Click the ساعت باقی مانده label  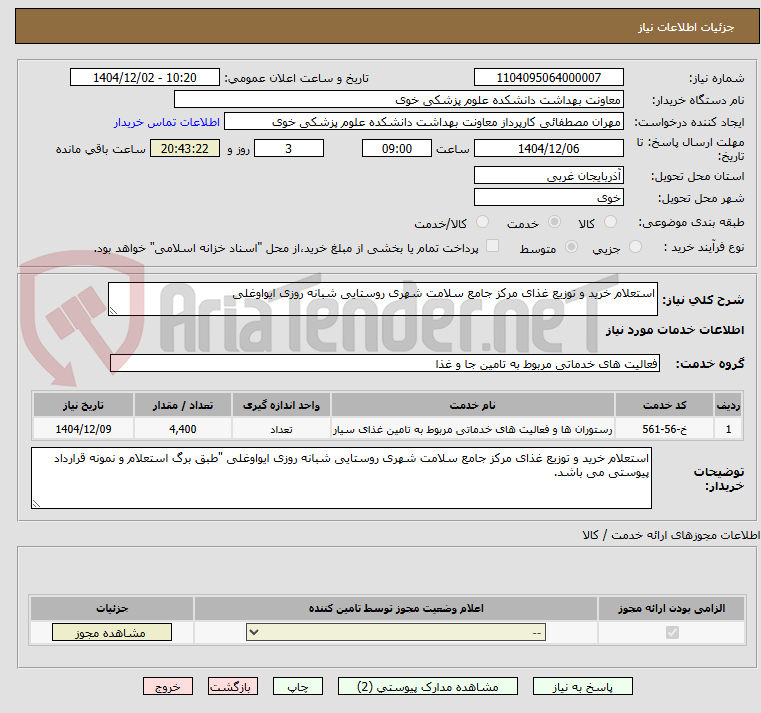click(x=100, y=149)
